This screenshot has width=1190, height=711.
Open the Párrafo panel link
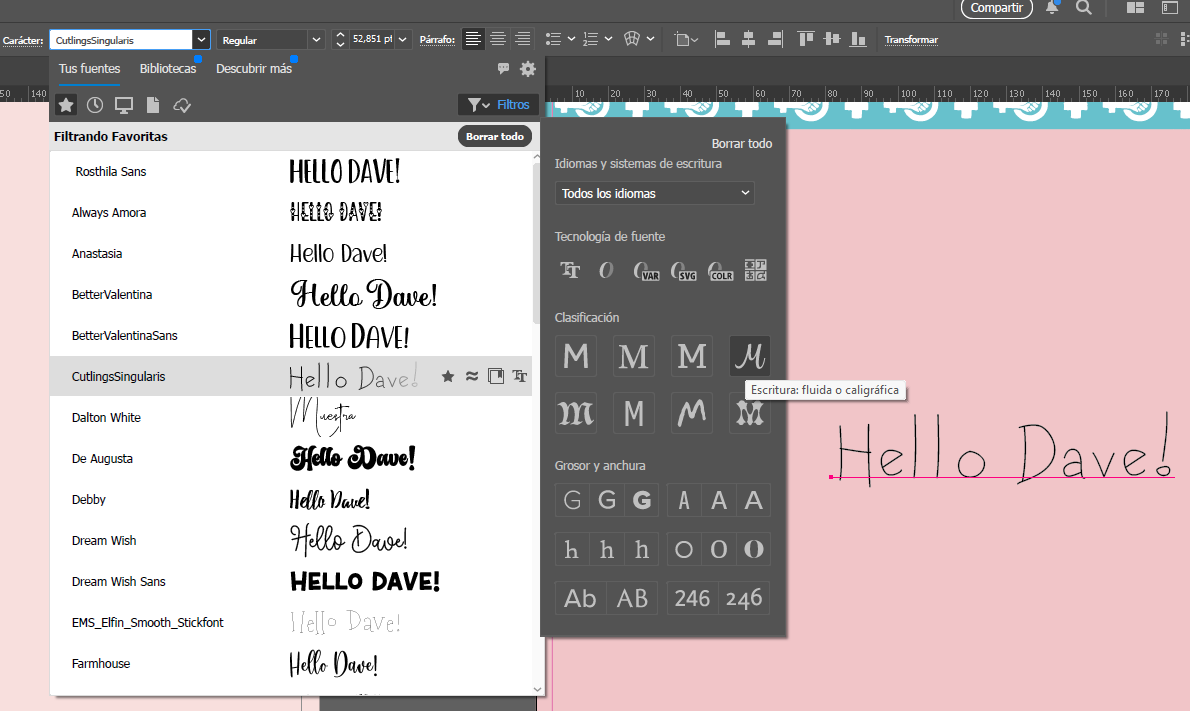point(437,39)
